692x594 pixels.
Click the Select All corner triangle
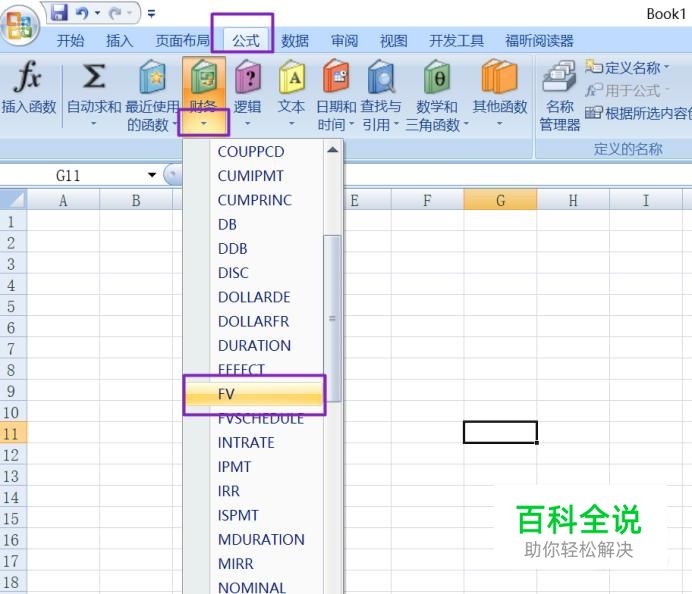click(14, 199)
